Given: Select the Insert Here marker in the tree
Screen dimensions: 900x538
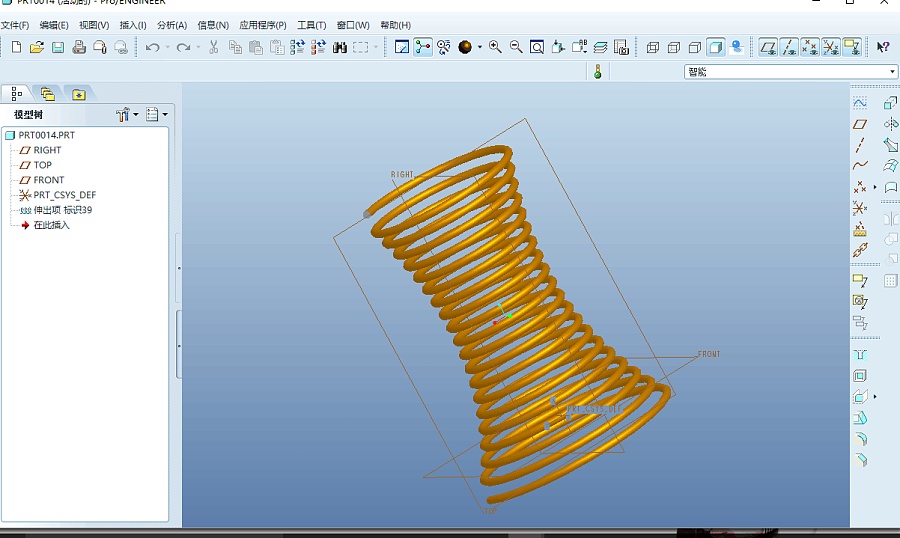Looking at the screenshot, I should pyautogui.click(x=51, y=225).
